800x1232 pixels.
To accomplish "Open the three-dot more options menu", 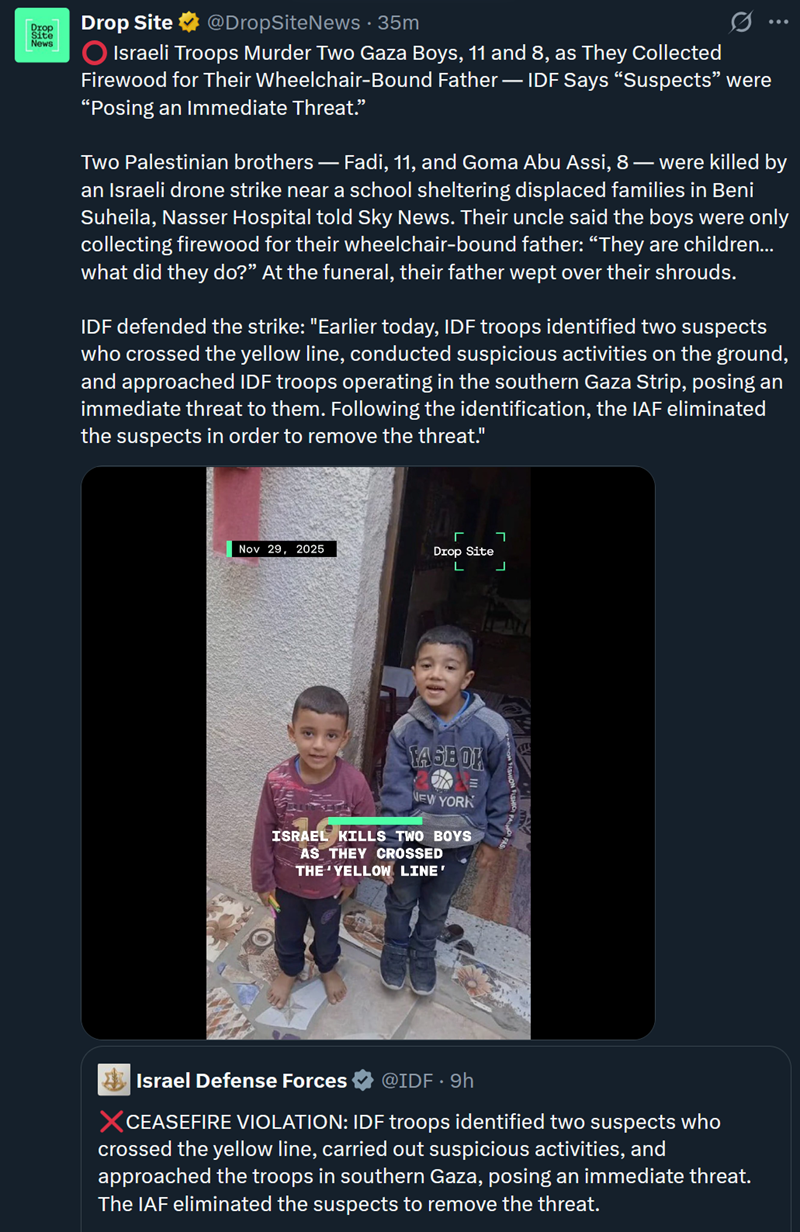I will click(778, 21).
